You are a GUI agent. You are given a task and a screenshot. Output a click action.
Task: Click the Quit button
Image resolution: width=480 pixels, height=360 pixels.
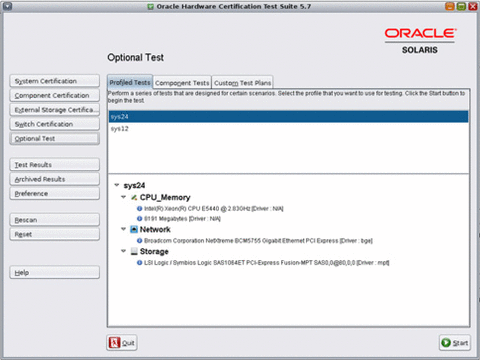click(122, 343)
